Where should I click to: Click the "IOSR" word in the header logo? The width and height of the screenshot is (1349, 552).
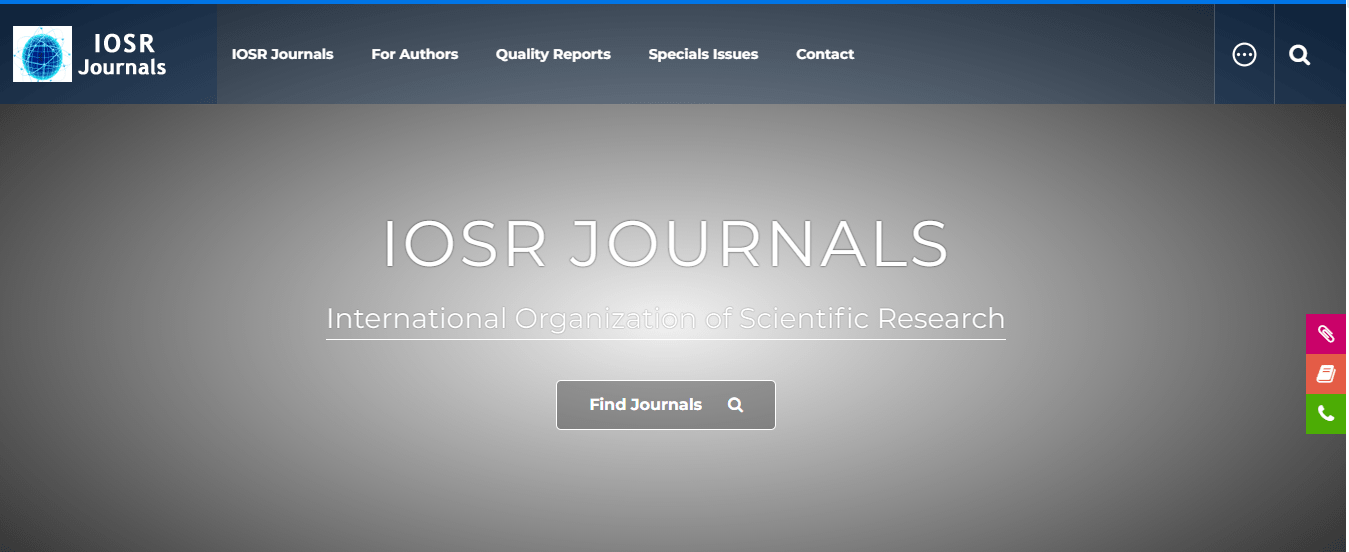click(x=124, y=43)
